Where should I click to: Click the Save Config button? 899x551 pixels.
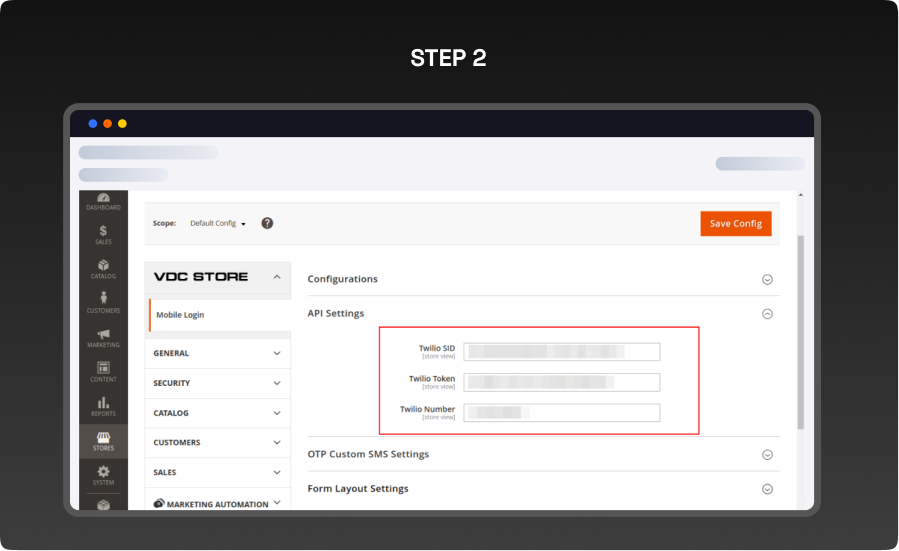(x=735, y=223)
